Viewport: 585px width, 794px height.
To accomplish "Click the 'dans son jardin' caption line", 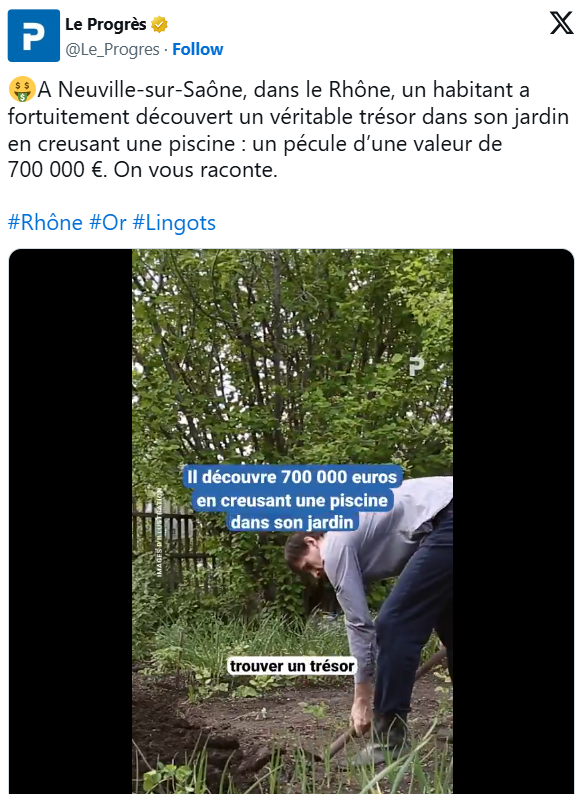I will tap(292, 522).
